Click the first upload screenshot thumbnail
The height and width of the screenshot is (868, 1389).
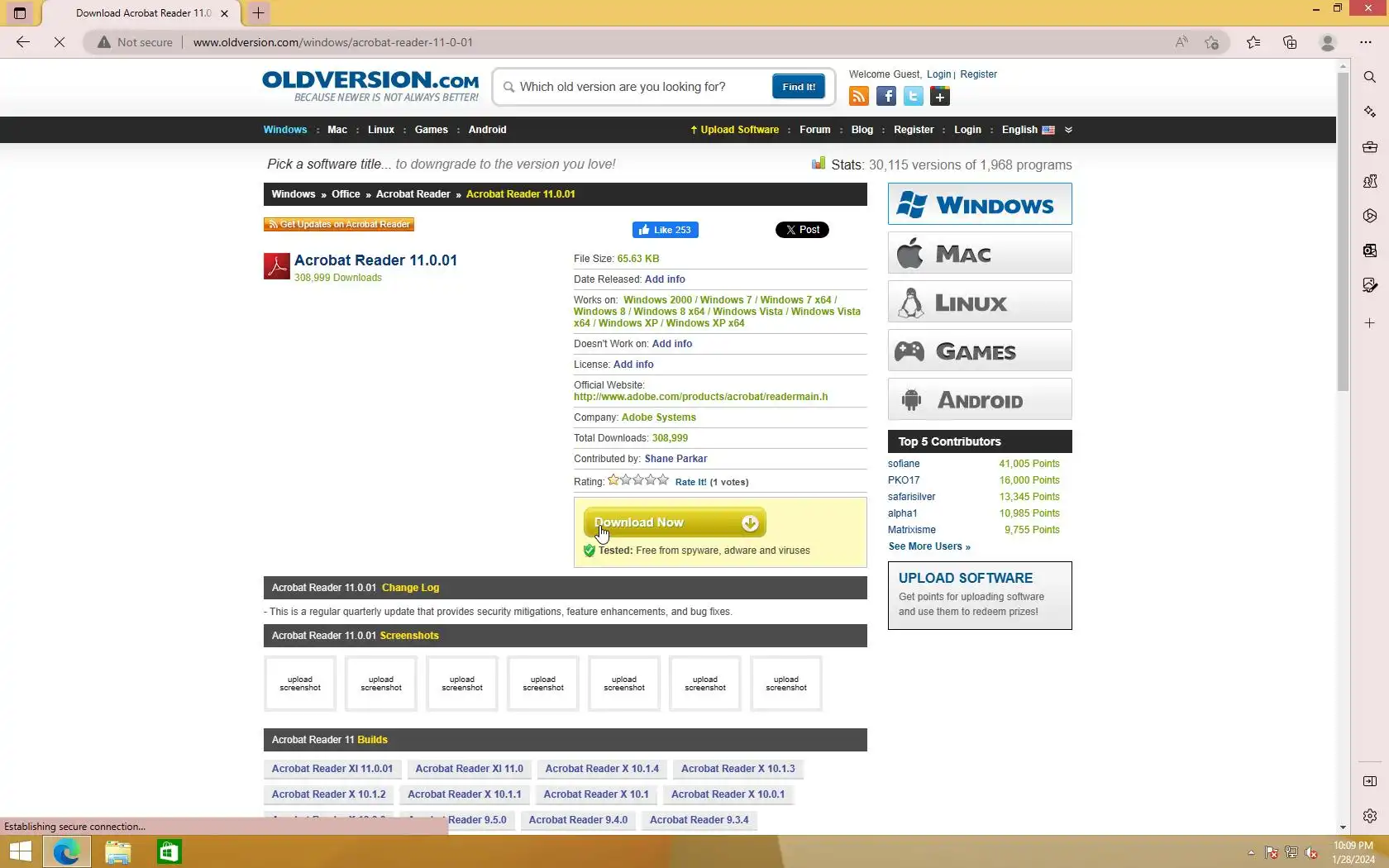coord(300,684)
